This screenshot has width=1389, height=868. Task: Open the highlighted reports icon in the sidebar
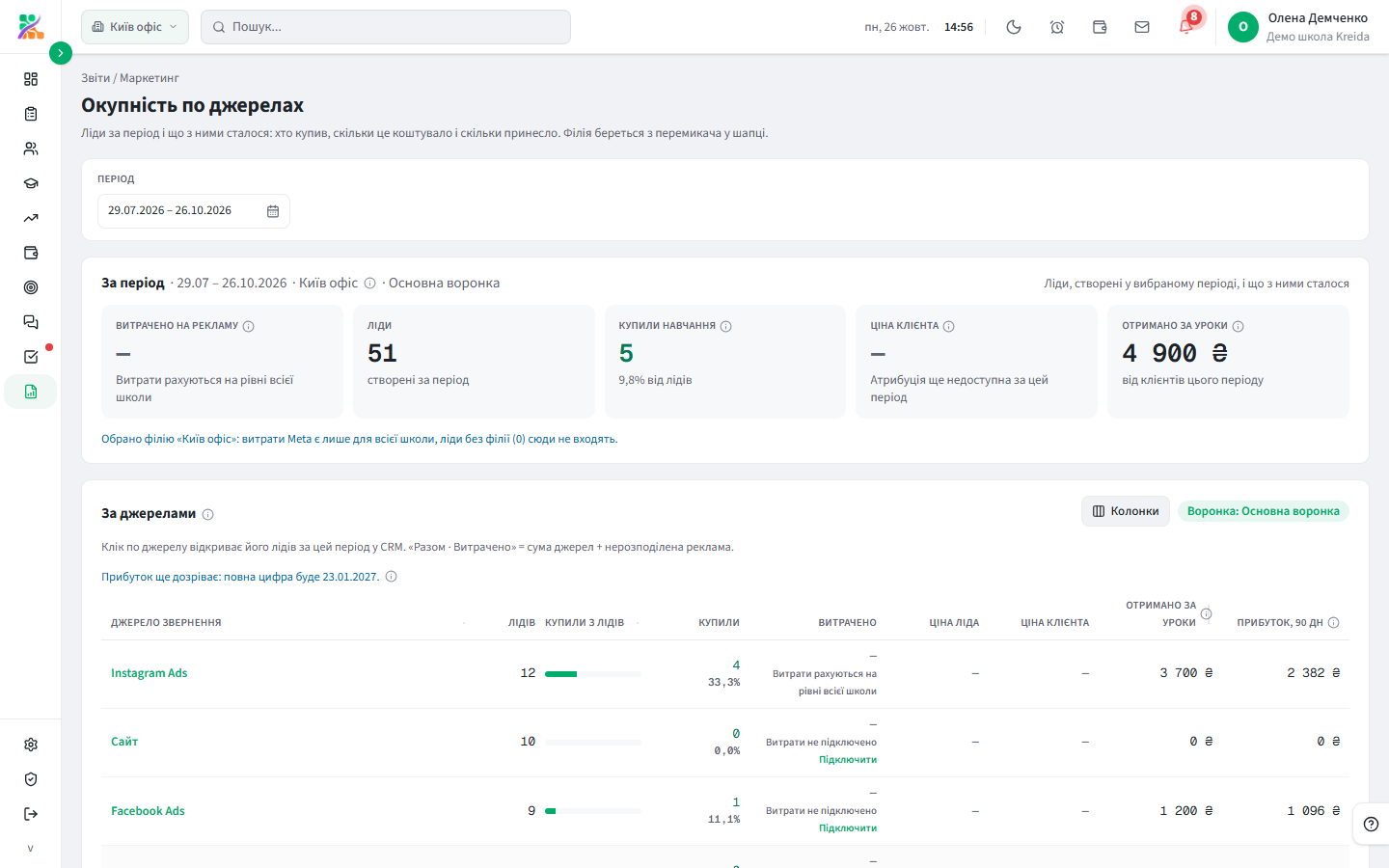31,392
